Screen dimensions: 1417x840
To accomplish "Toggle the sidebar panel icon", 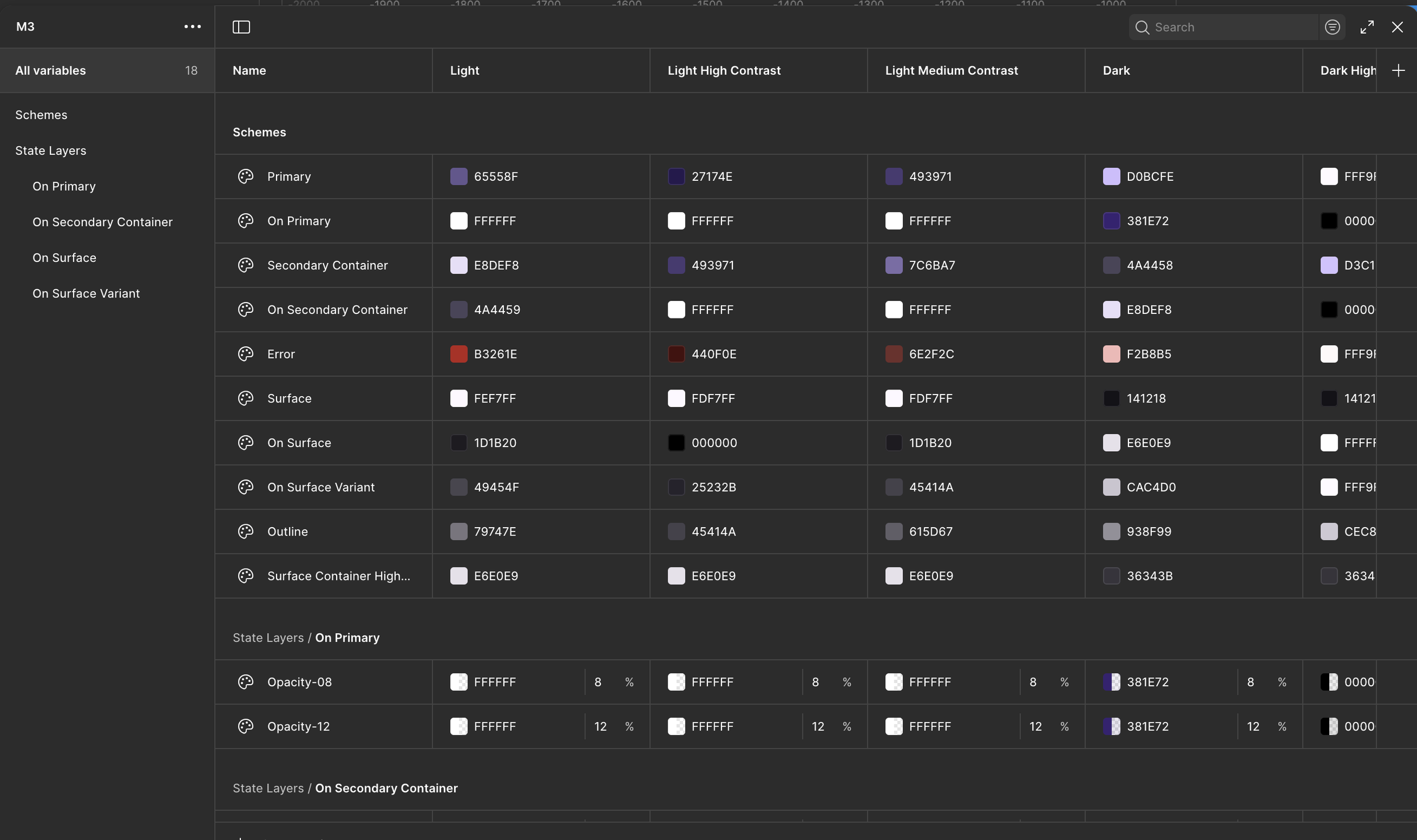I will [x=241, y=27].
